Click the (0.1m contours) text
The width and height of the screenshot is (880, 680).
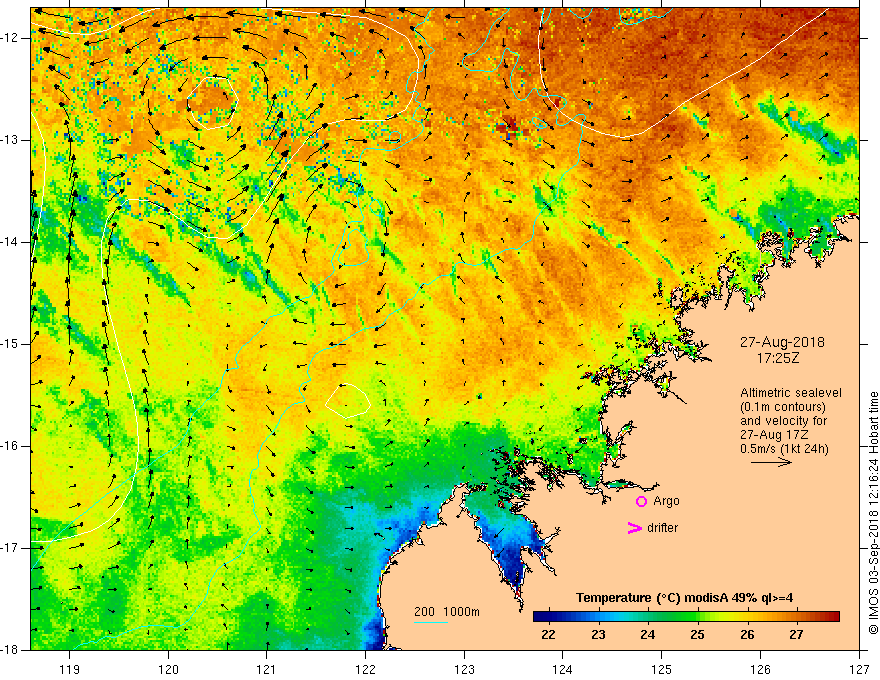(x=782, y=407)
